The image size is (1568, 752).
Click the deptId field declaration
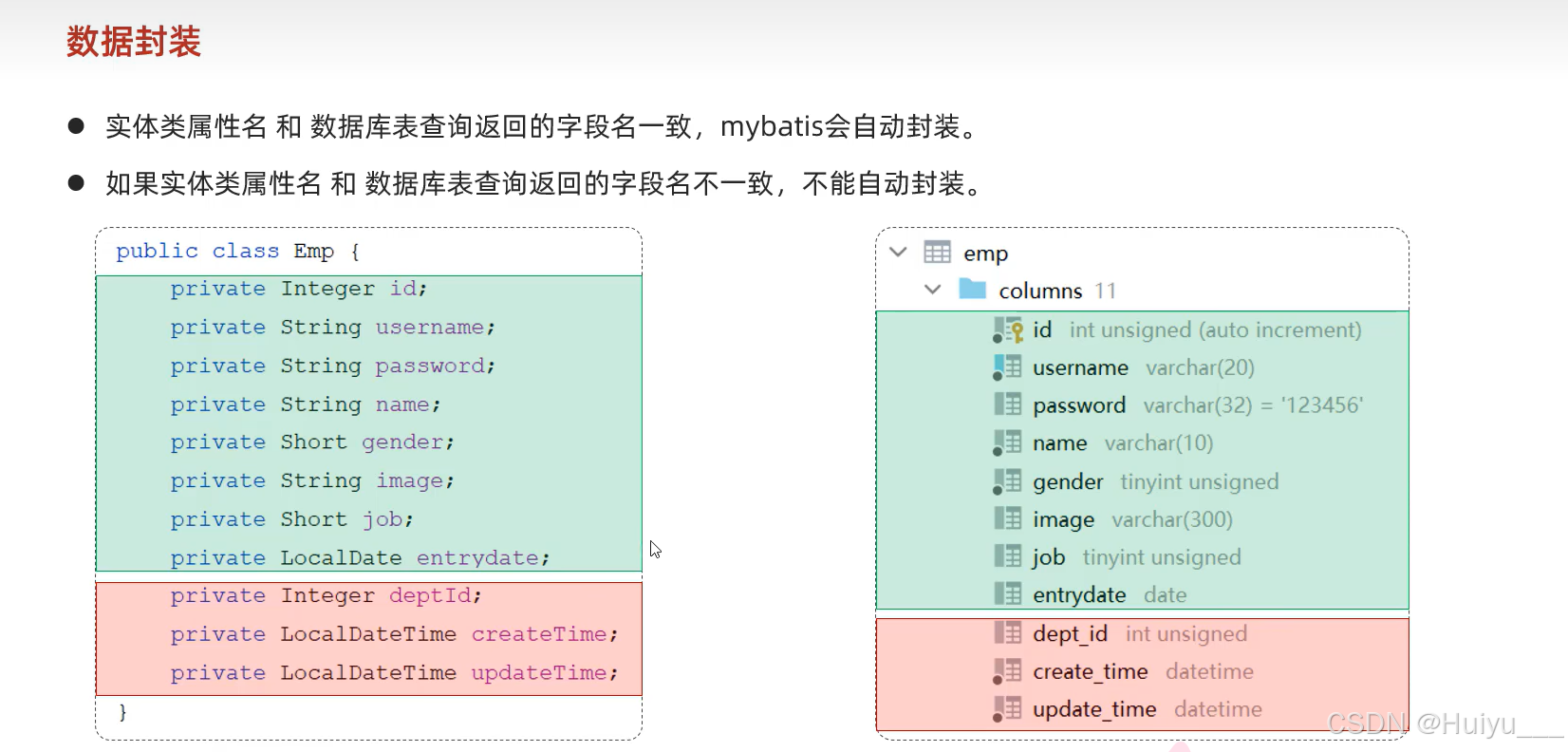pyautogui.click(x=327, y=595)
